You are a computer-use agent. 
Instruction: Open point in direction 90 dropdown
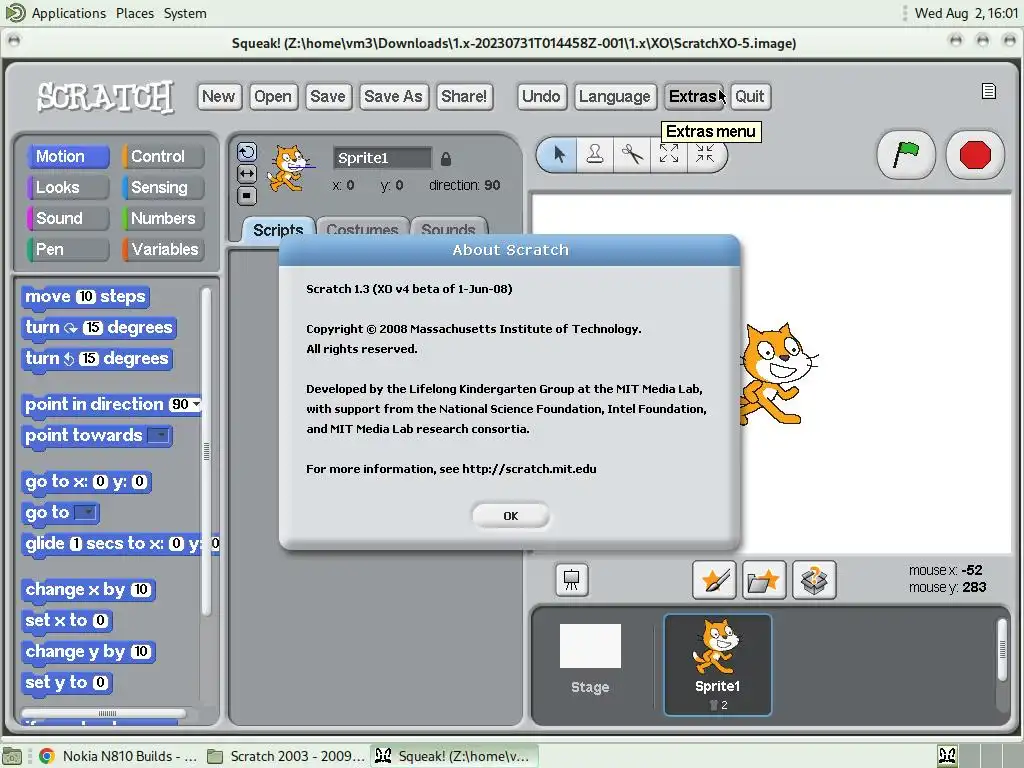point(196,404)
